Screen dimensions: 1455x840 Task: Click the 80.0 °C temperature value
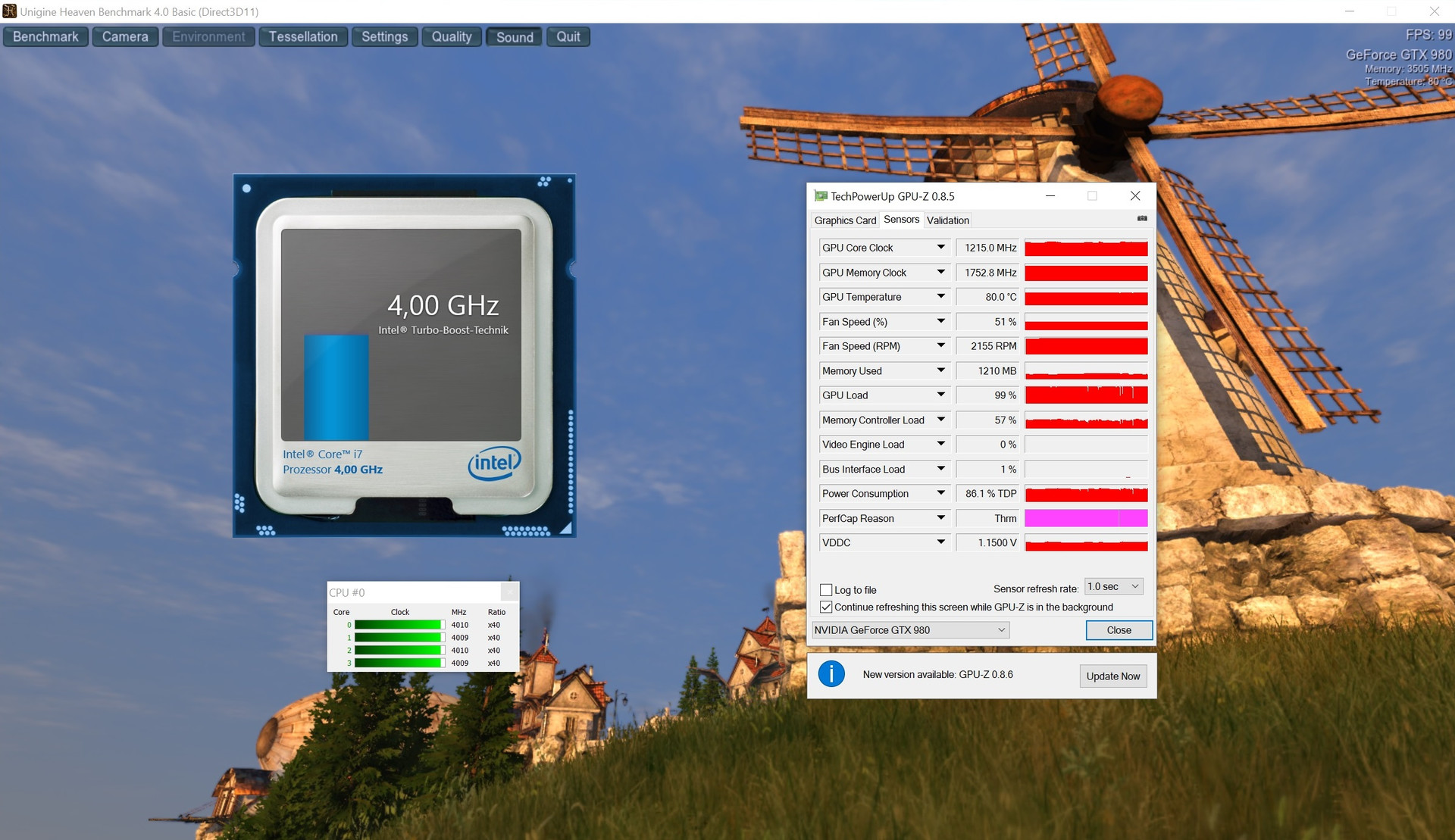pyautogui.click(x=990, y=297)
